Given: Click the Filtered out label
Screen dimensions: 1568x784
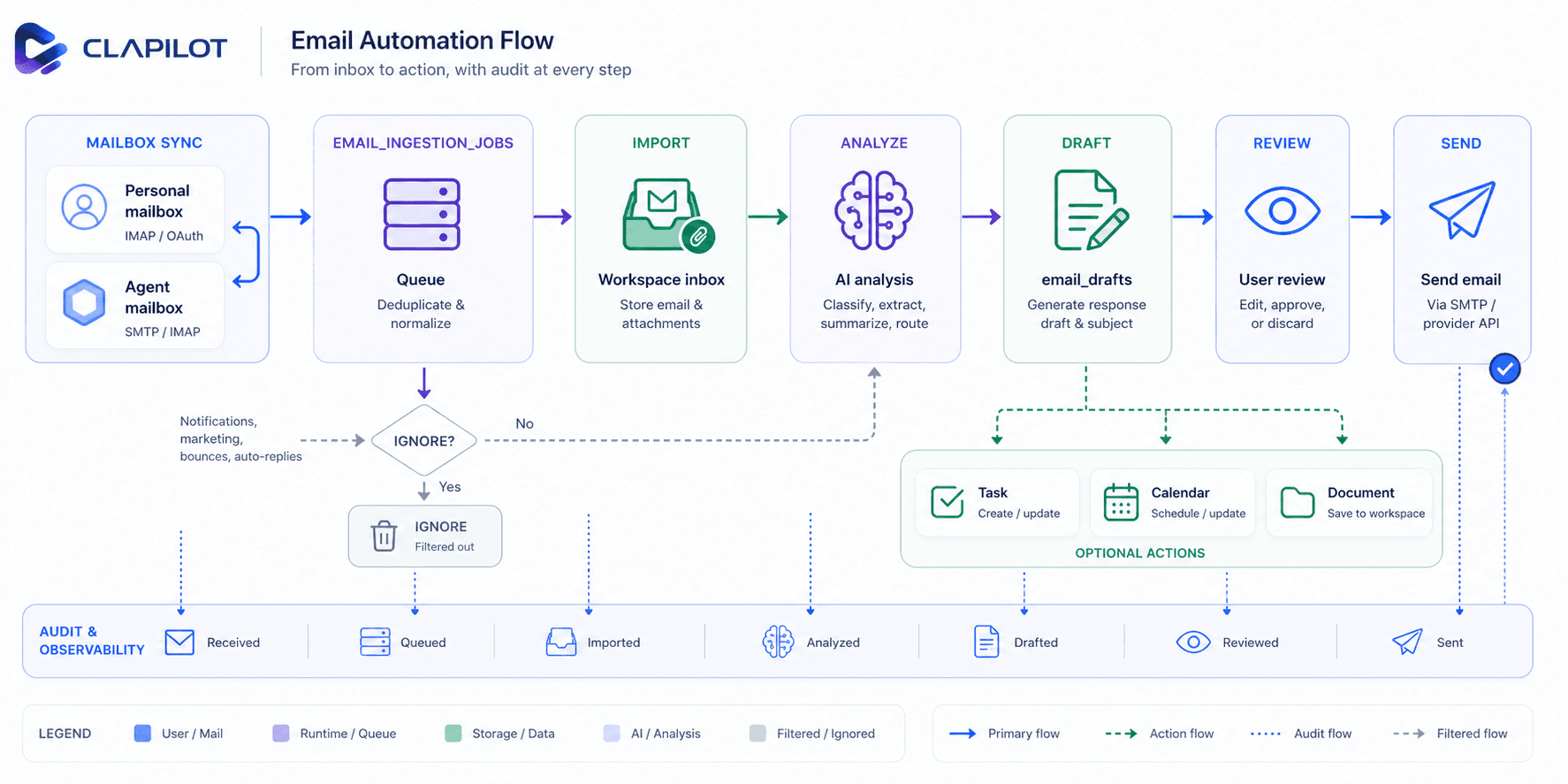Looking at the screenshot, I should [445, 547].
